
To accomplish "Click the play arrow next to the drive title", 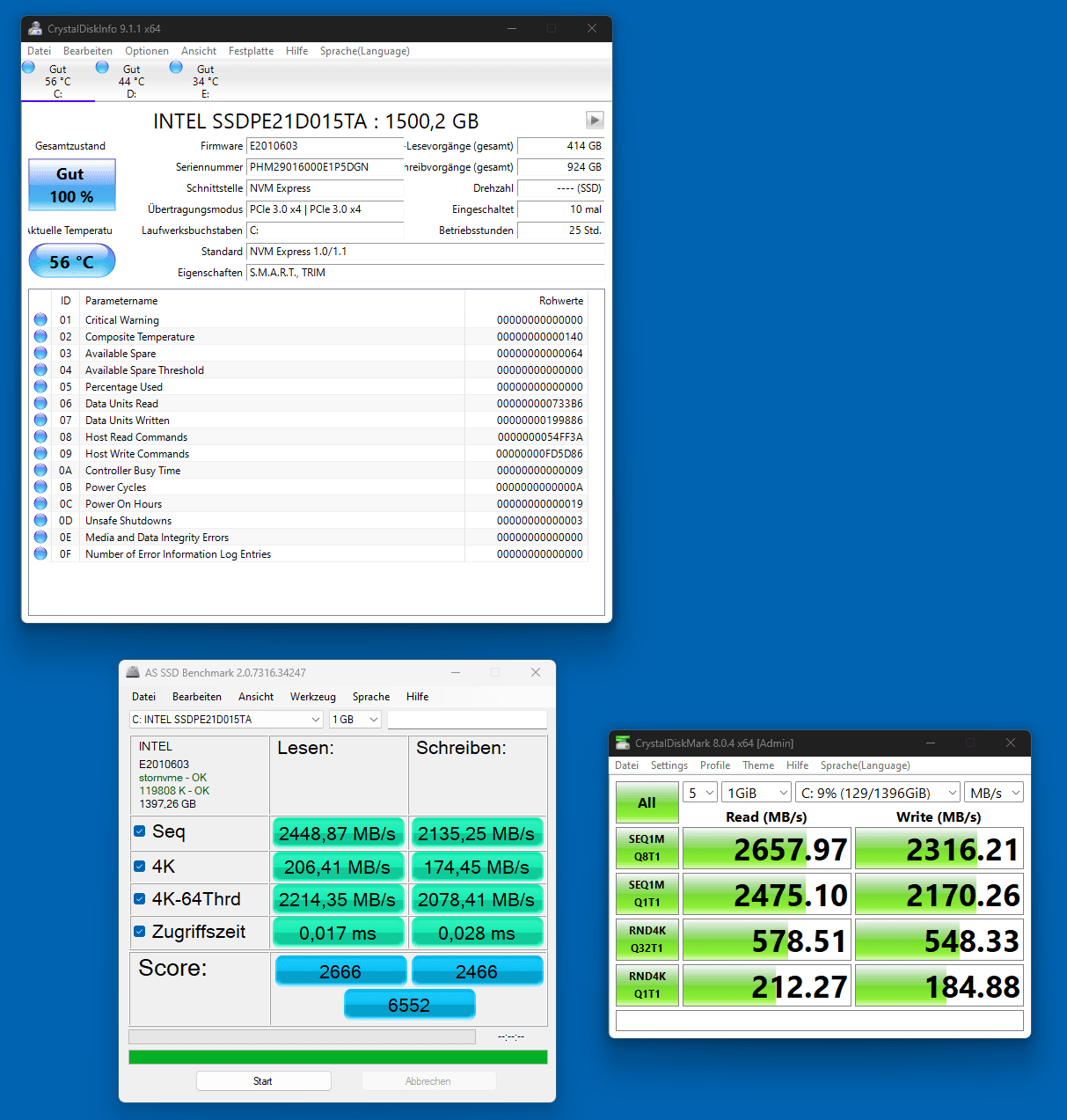I will 595,120.
